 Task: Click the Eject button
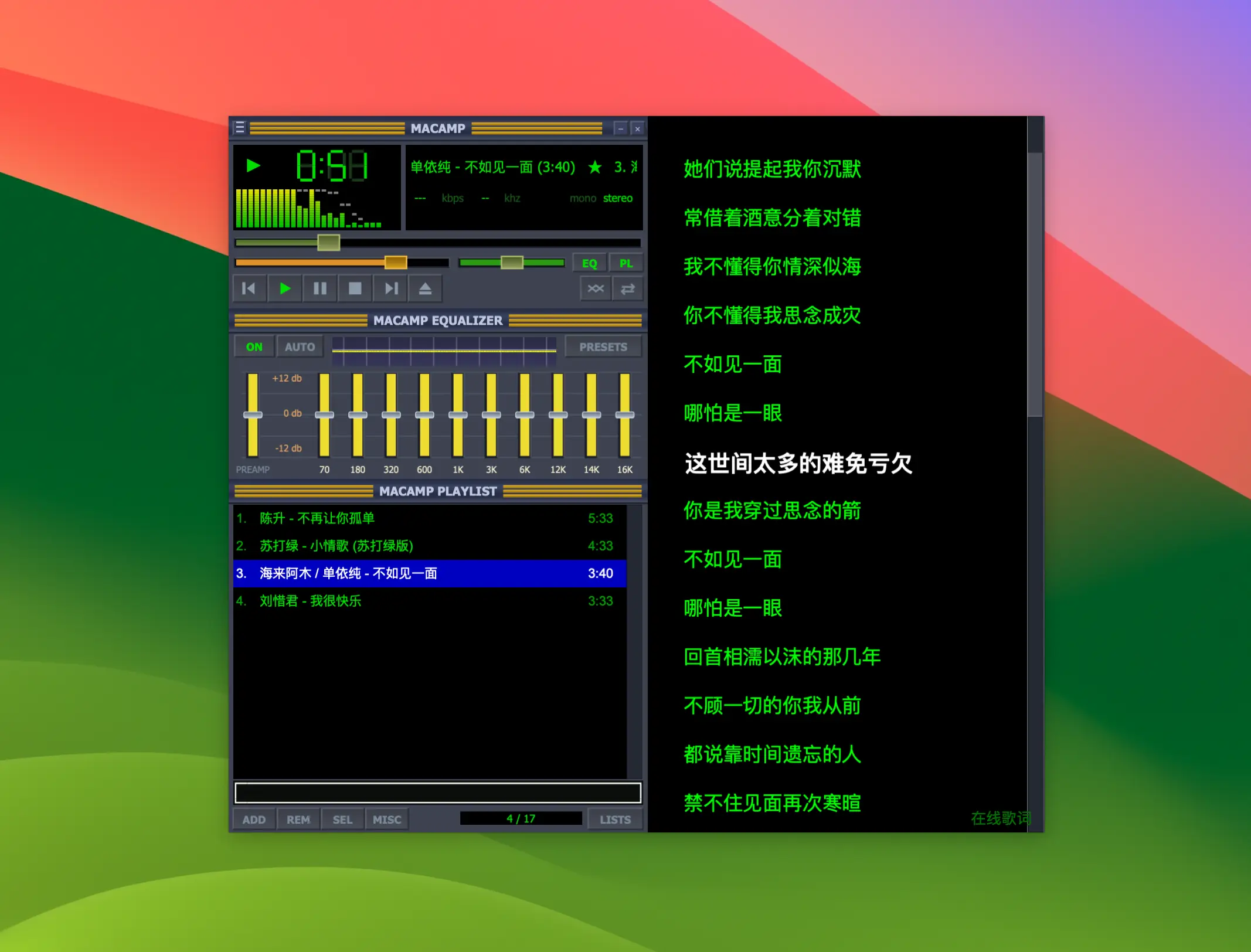point(425,288)
